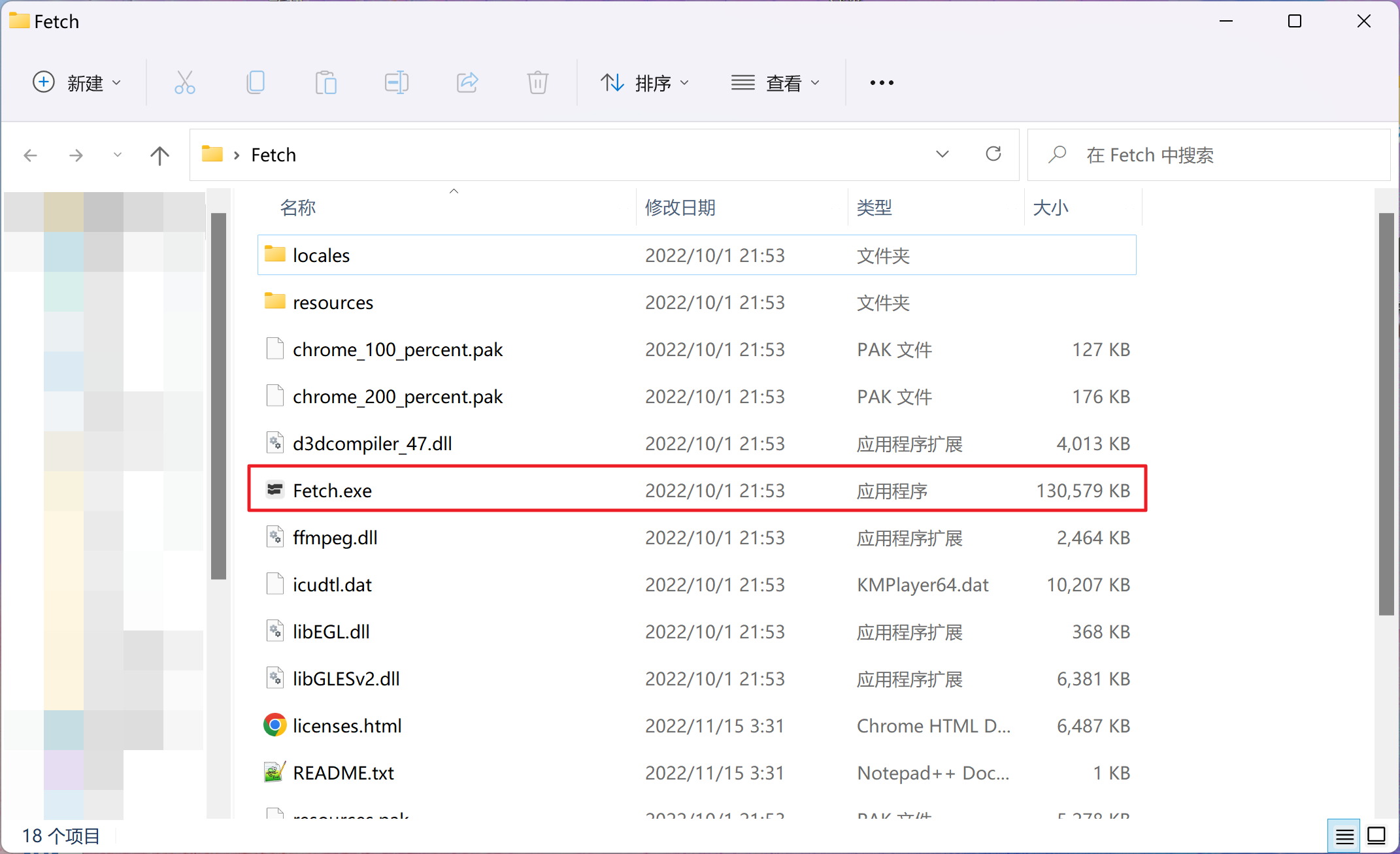Screen dimensions: 1400x854
Task: Switch to large icons view at bottom right
Action: coord(1377,836)
